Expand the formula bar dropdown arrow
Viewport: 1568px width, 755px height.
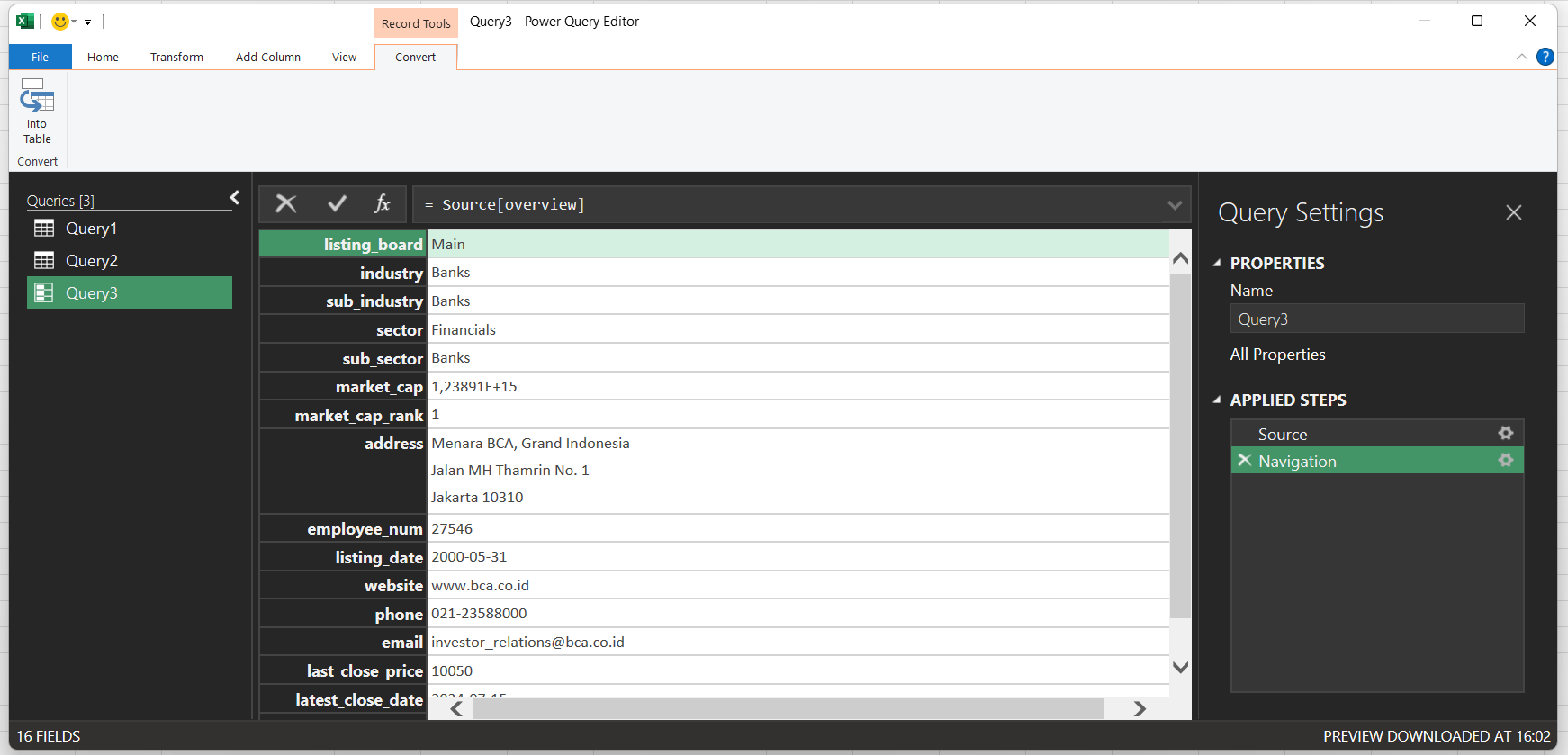pyautogui.click(x=1175, y=205)
